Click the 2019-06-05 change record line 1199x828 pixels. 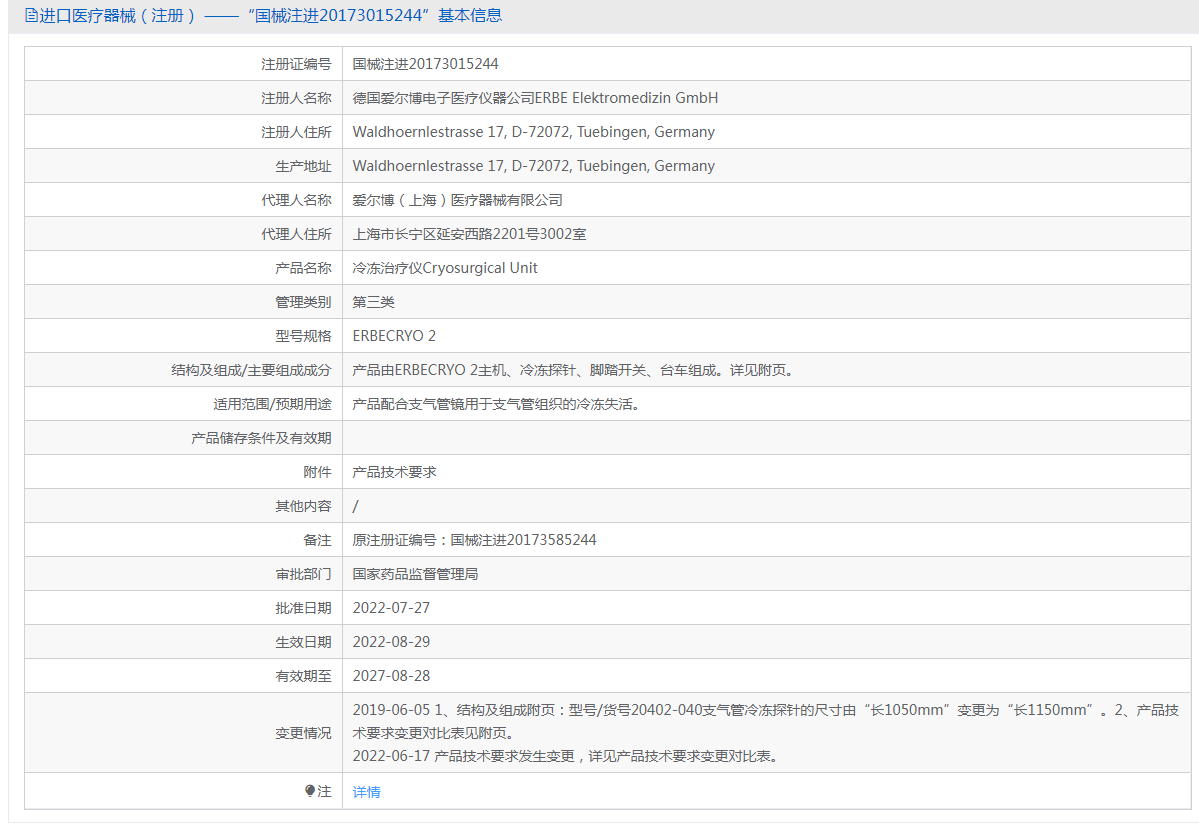[x=765, y=722]
